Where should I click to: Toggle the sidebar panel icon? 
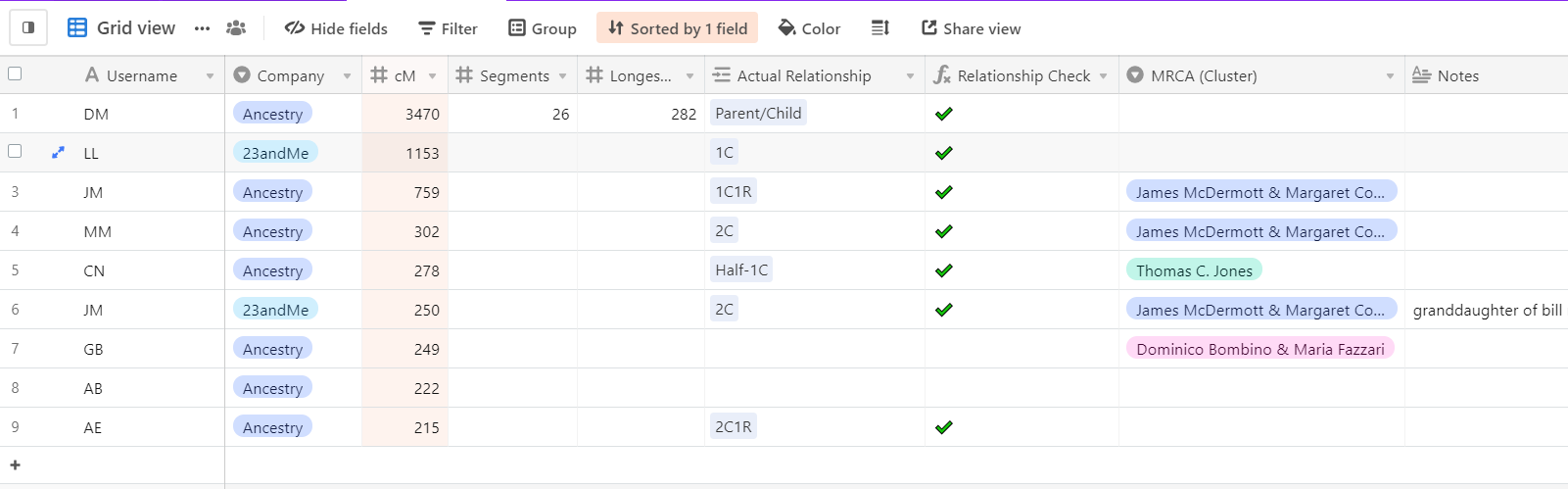(28, 28)
